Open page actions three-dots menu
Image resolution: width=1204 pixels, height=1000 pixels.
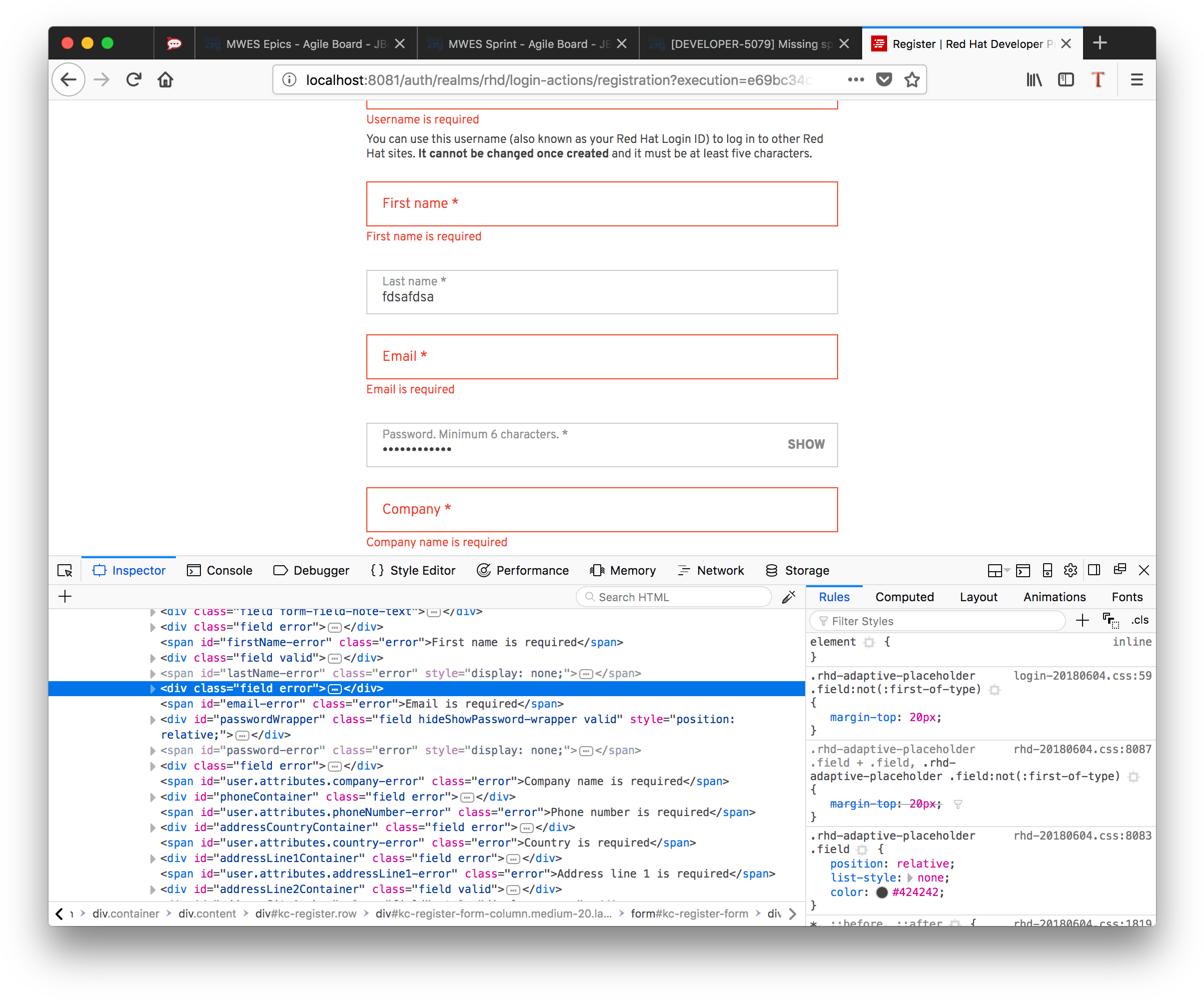tap(856, 79)
